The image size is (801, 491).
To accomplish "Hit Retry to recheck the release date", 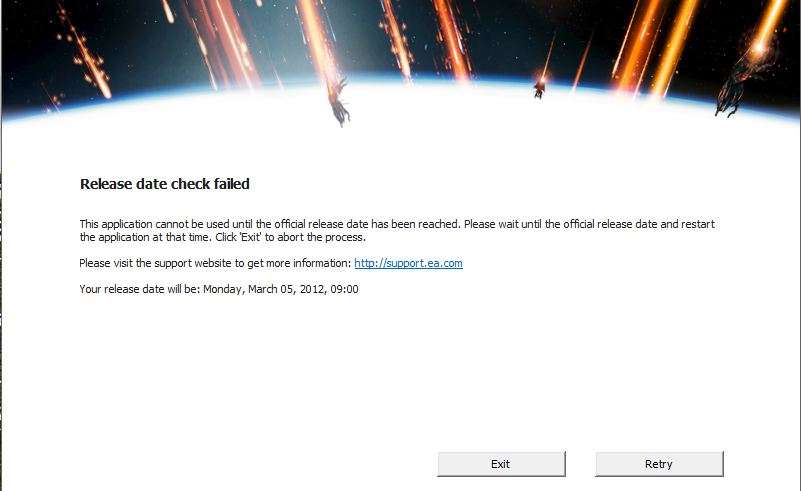I will coord(659,464).
